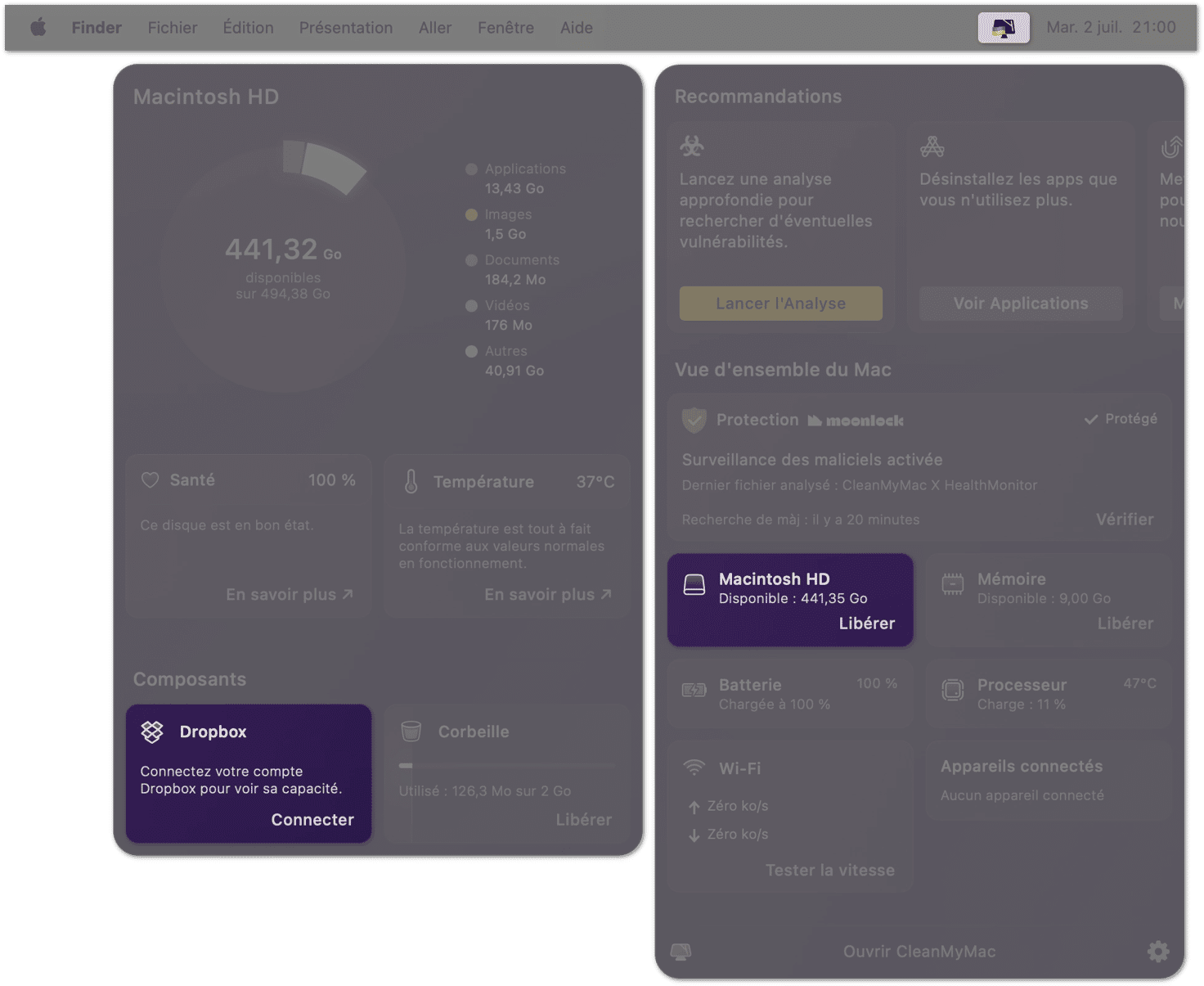Open the Apple menu

pyautogui.click(x=38, y=28)
